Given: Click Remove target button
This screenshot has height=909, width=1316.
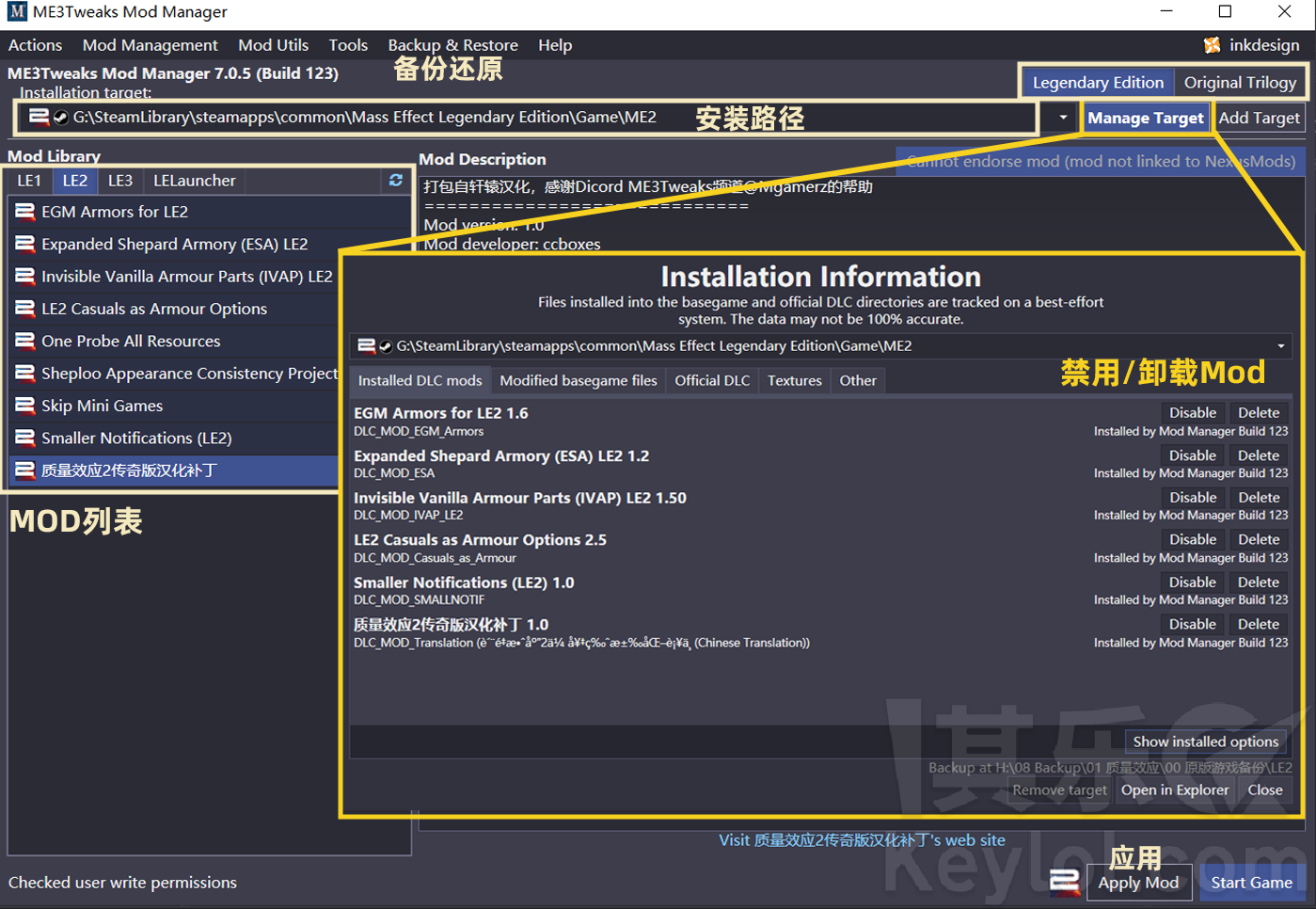Looking at the screenshot, I should [x=1059, y=790].
